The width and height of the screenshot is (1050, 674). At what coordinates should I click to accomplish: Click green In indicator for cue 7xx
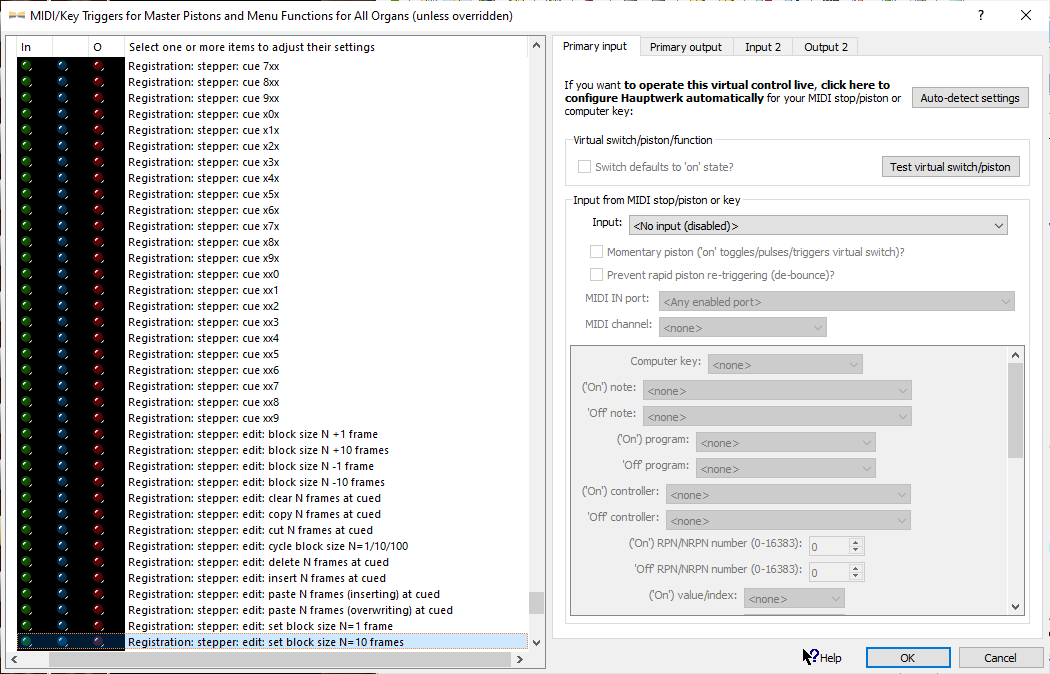pos(26,66)
